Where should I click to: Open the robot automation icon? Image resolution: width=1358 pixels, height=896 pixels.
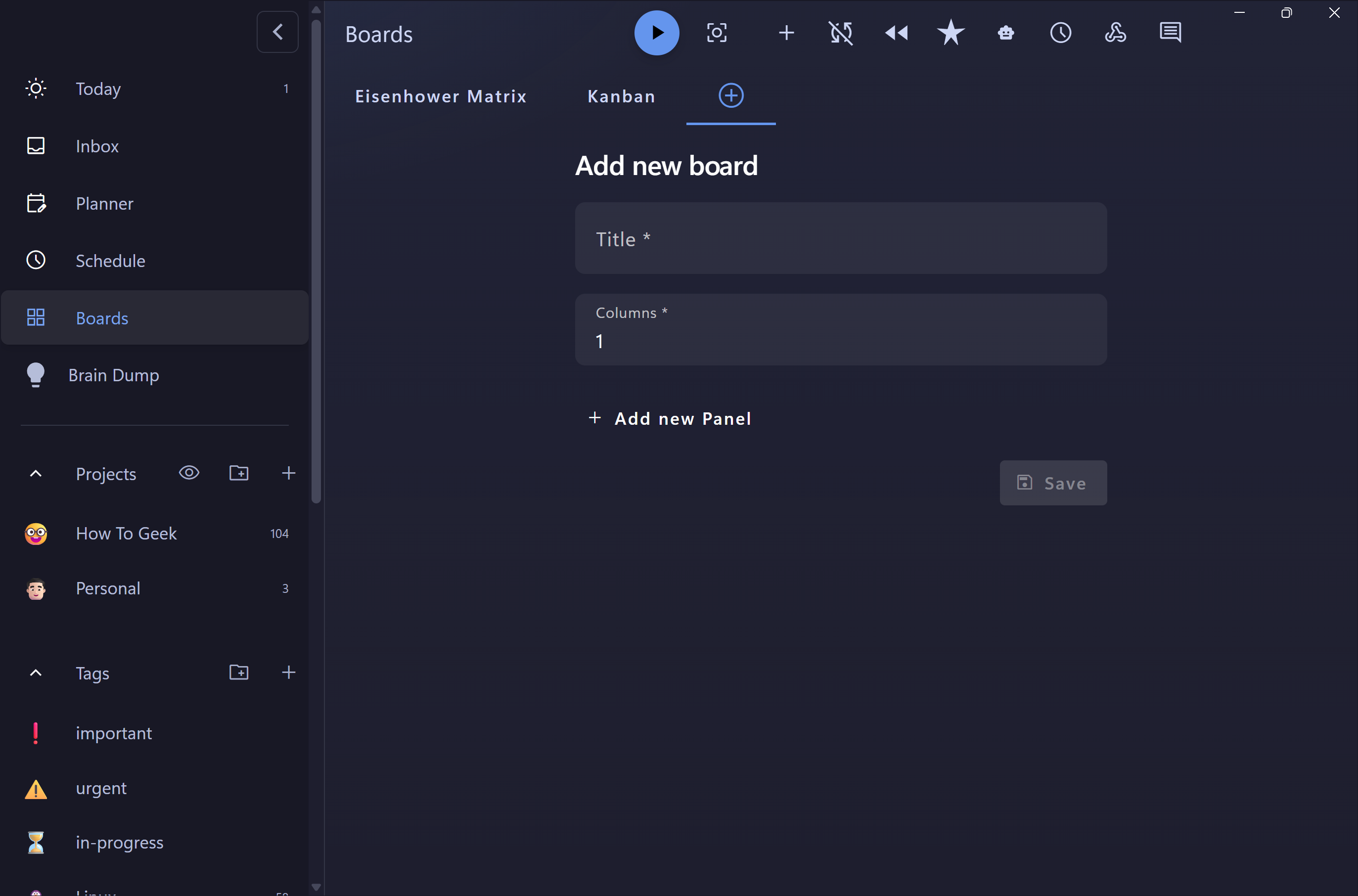(1006, 33)
